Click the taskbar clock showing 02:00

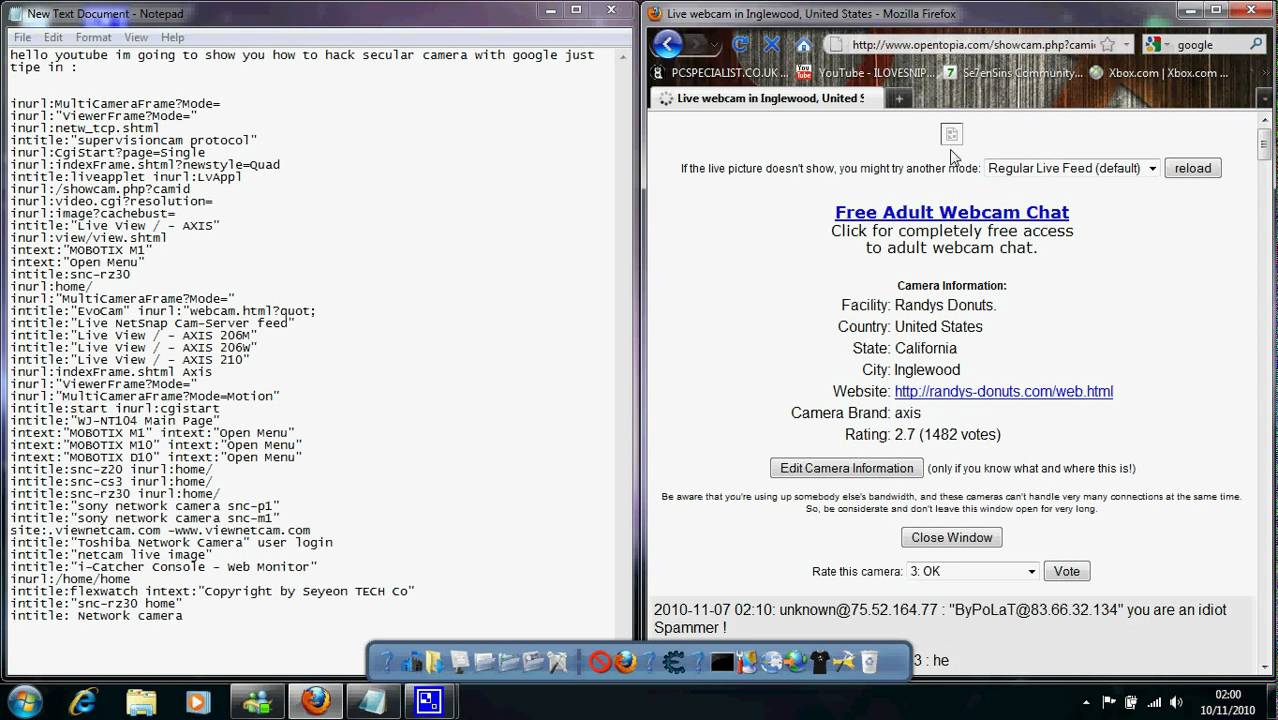click(1228, 702)
